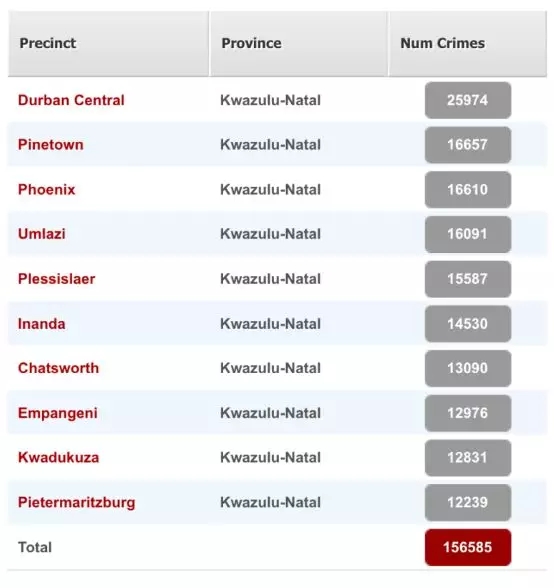Click the 14530 crime count badge
Image resolution: width=554 pixels, height=588 pixels.
pos(468,324)
